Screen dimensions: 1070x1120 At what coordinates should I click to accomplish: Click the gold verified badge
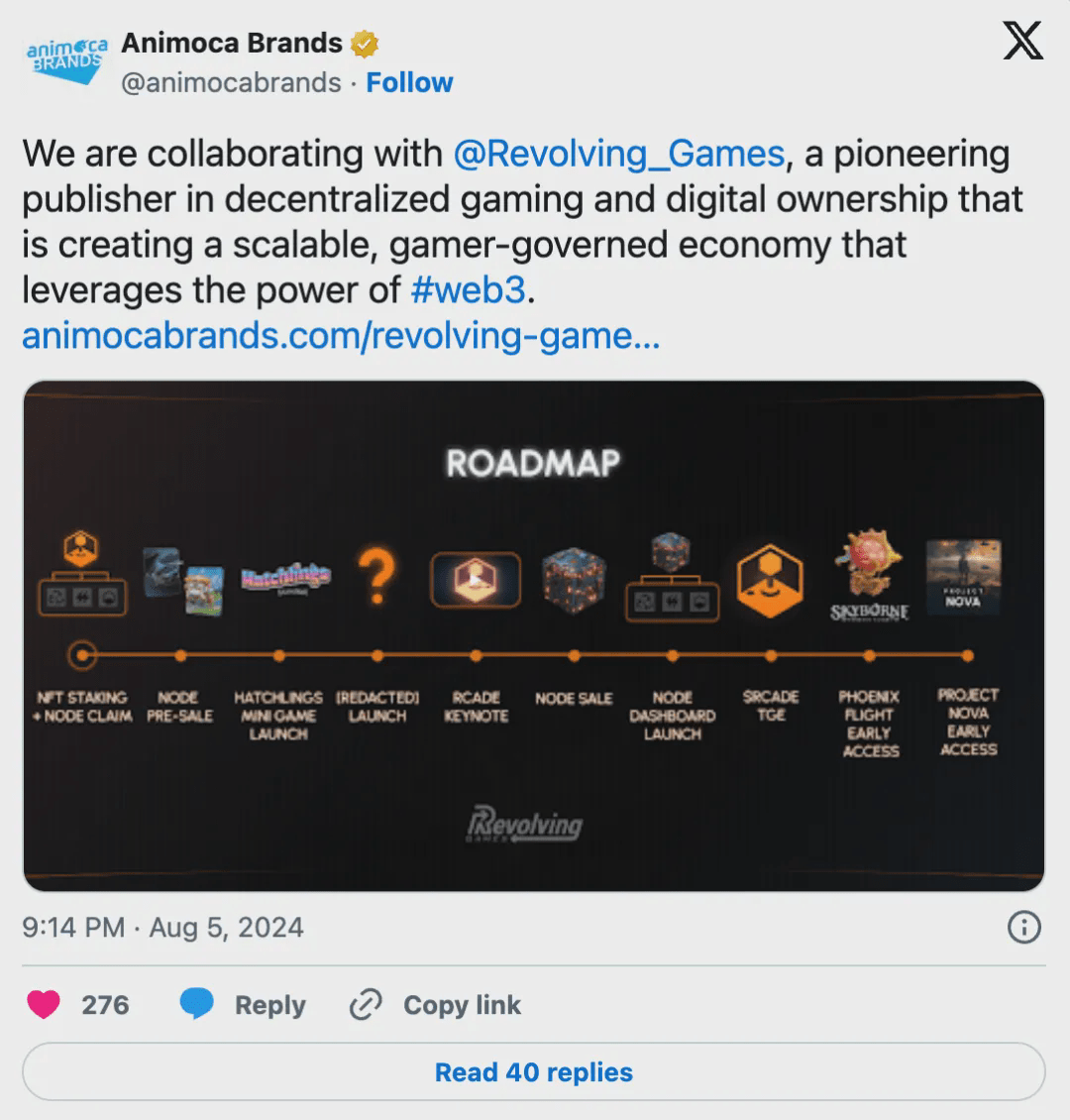tap(365, 45)
